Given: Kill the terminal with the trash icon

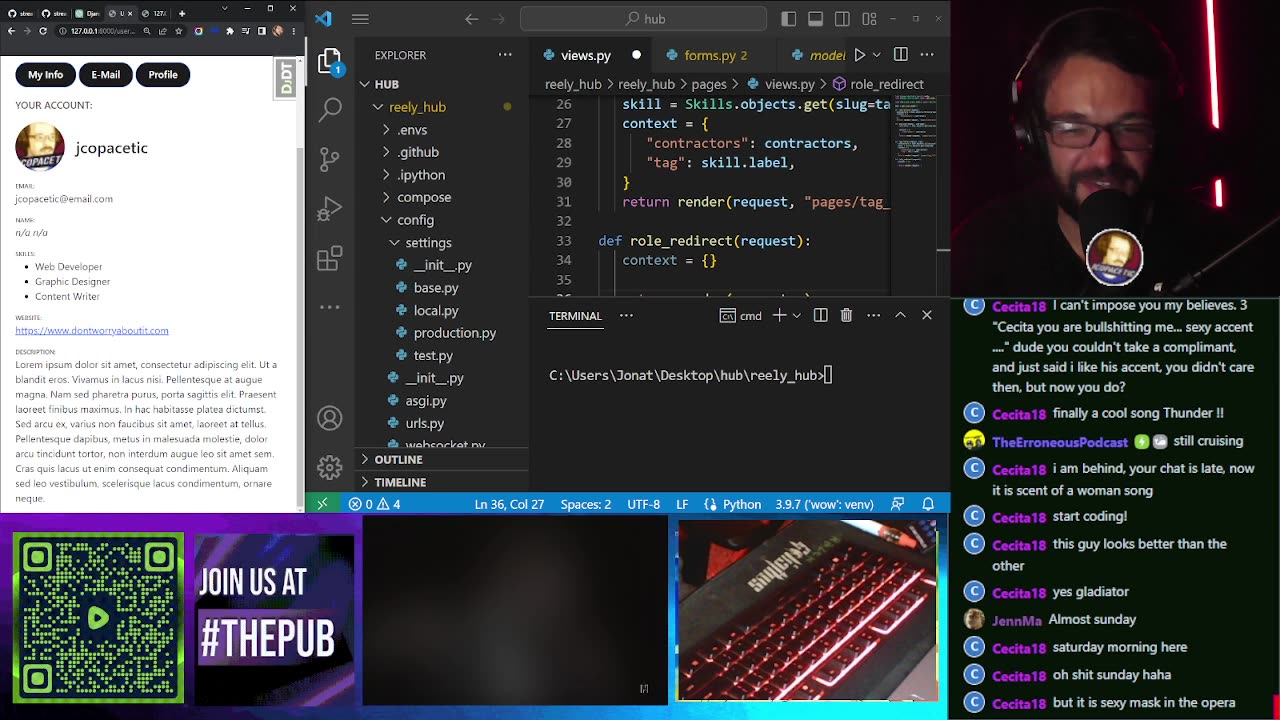Looking at the screenshot, I should 846,315.
